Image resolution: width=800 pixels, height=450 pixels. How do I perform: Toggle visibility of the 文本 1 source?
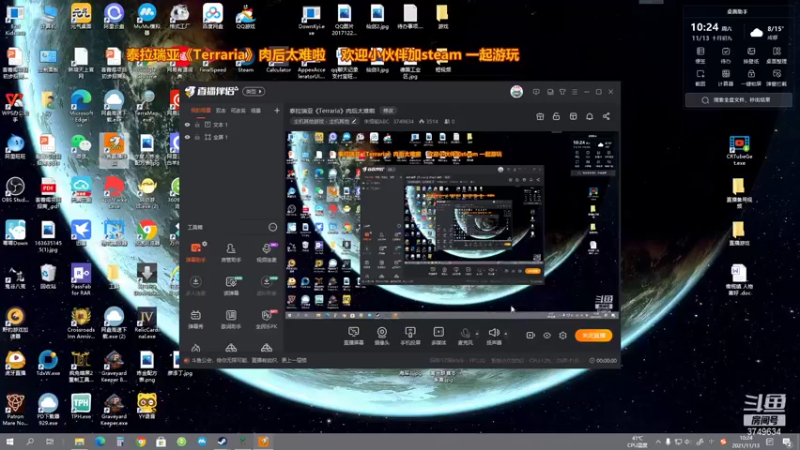pyautogui.click(x=187, y=124)
